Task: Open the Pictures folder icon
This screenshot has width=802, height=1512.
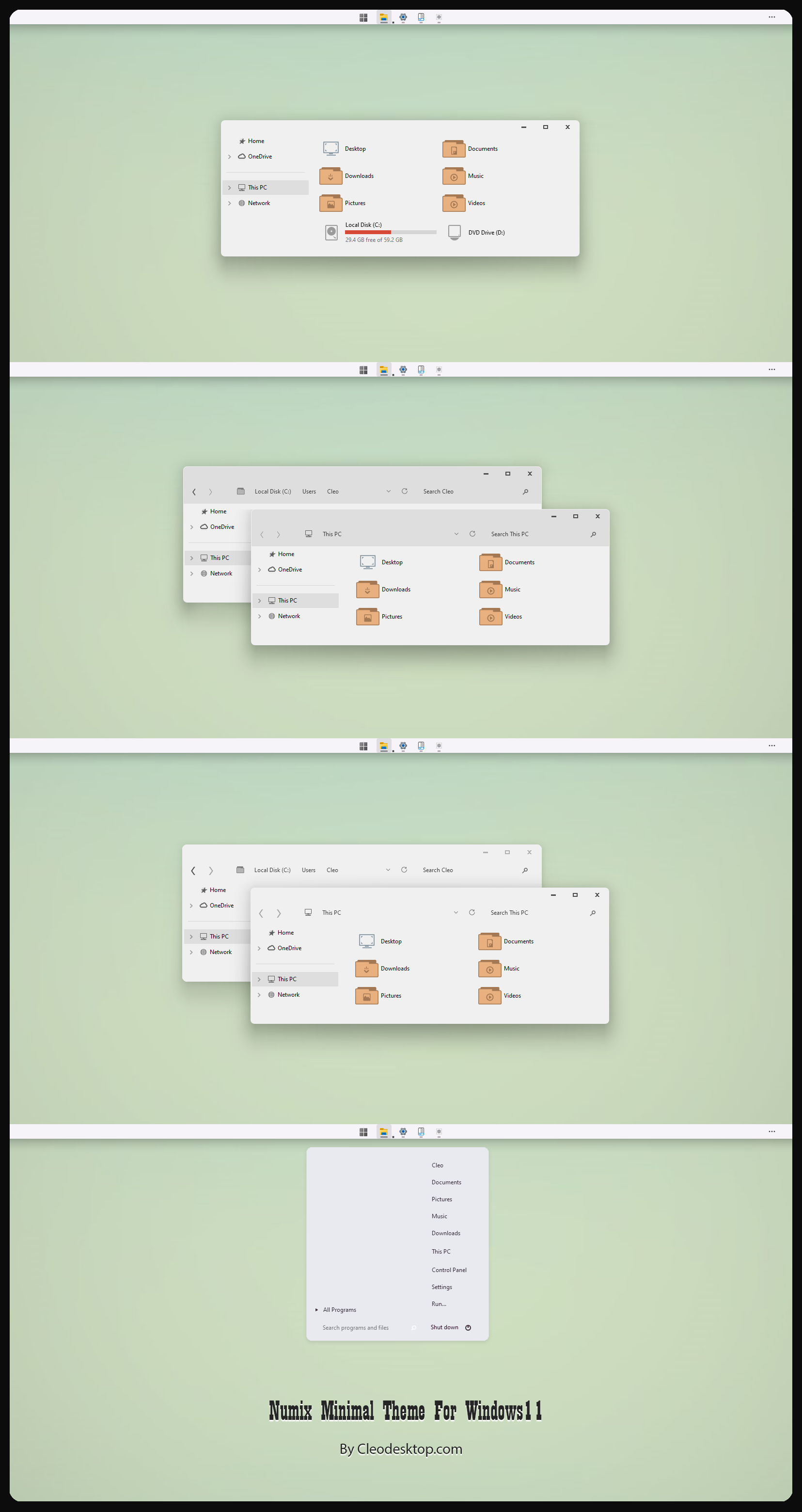Action: [330, 203]
